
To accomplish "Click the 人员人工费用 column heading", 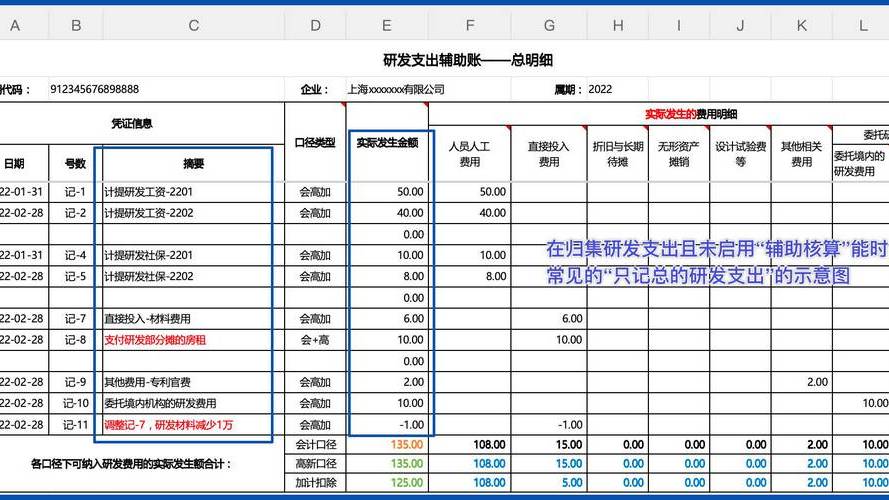I will point(470,154).
